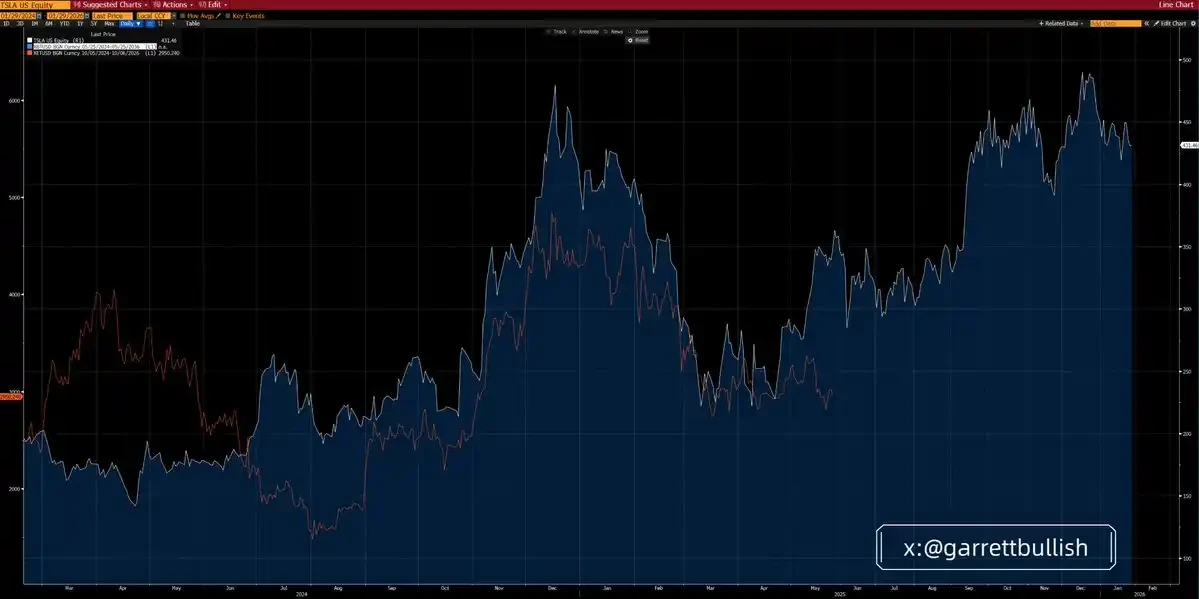The image size is (1199, 599).
Task: Click the Mov Avgs pencil icon
Action: [x=219, y=15]
